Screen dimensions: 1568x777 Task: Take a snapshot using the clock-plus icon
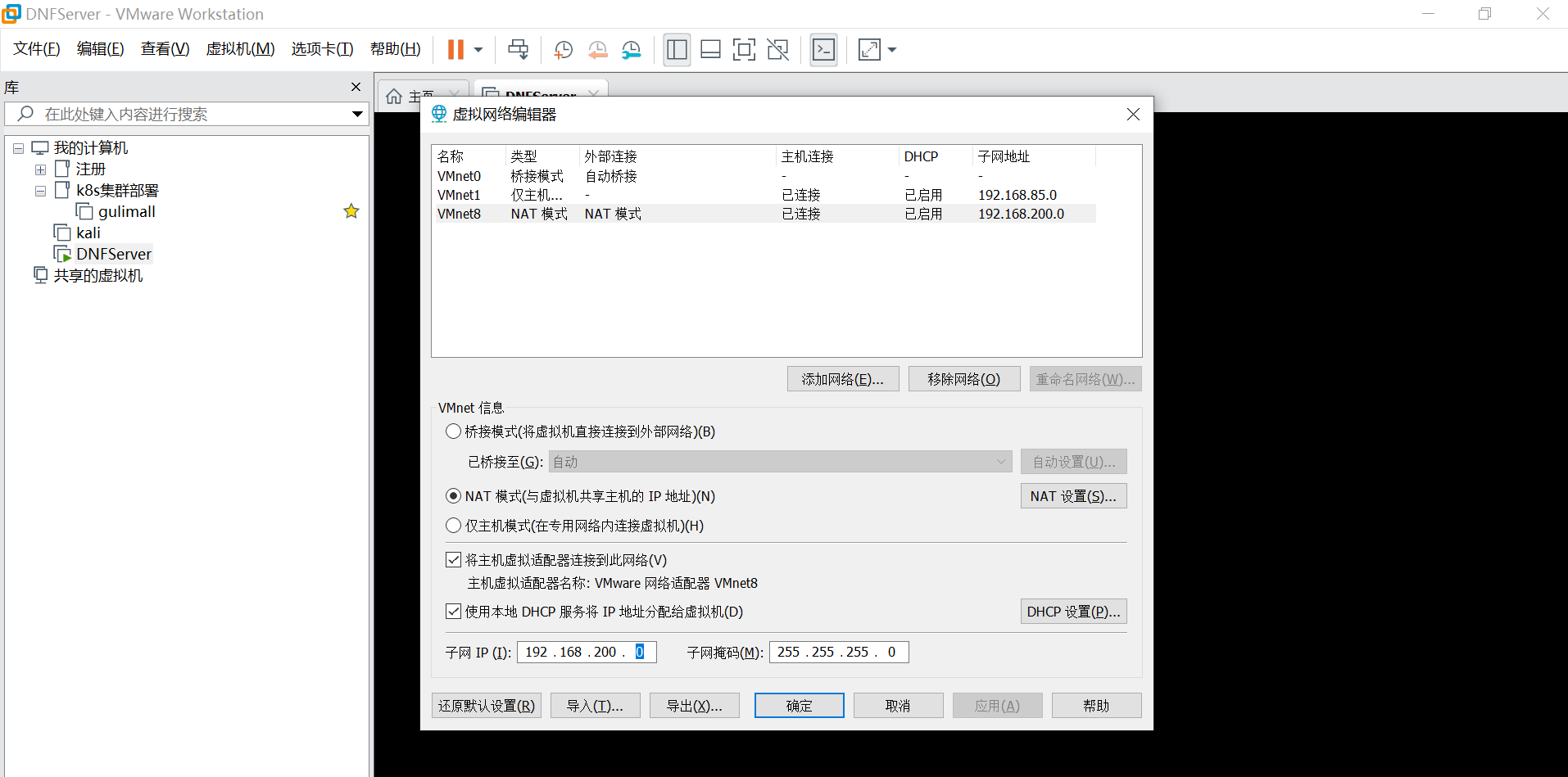coord(563,50)
